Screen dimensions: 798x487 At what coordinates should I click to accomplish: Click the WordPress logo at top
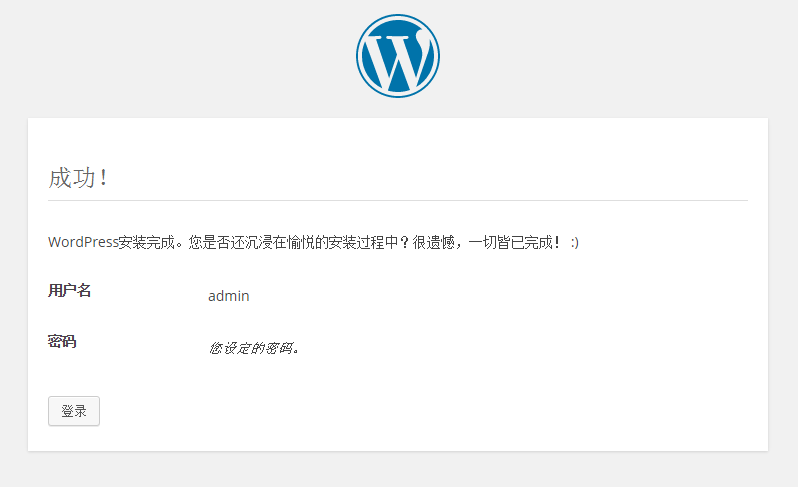tap(398, 56)
